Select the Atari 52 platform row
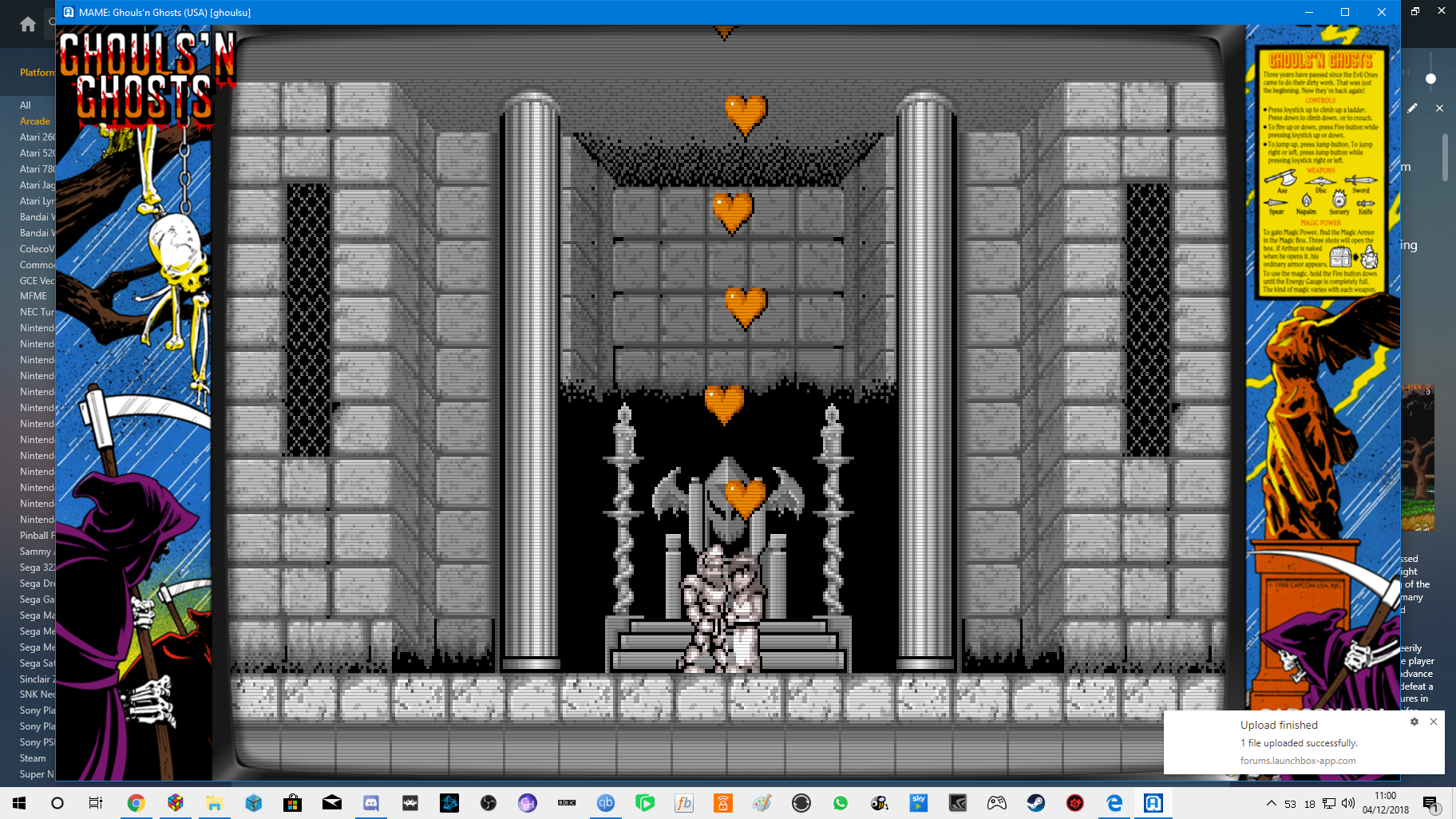The width and height of the screenshot is (1456, 819). pos(37,153)
